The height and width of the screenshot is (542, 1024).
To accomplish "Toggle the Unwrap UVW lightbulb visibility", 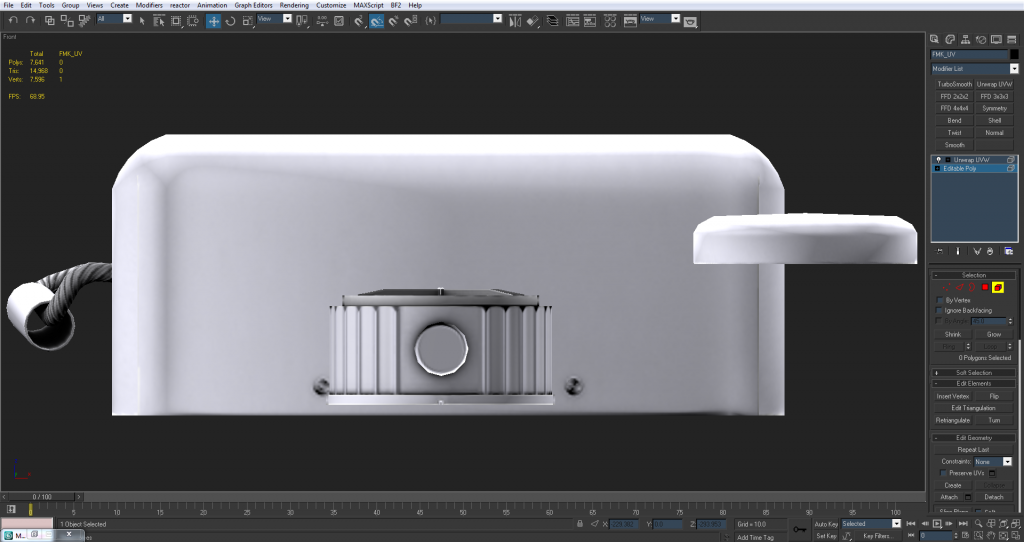I will pos(938,160).
